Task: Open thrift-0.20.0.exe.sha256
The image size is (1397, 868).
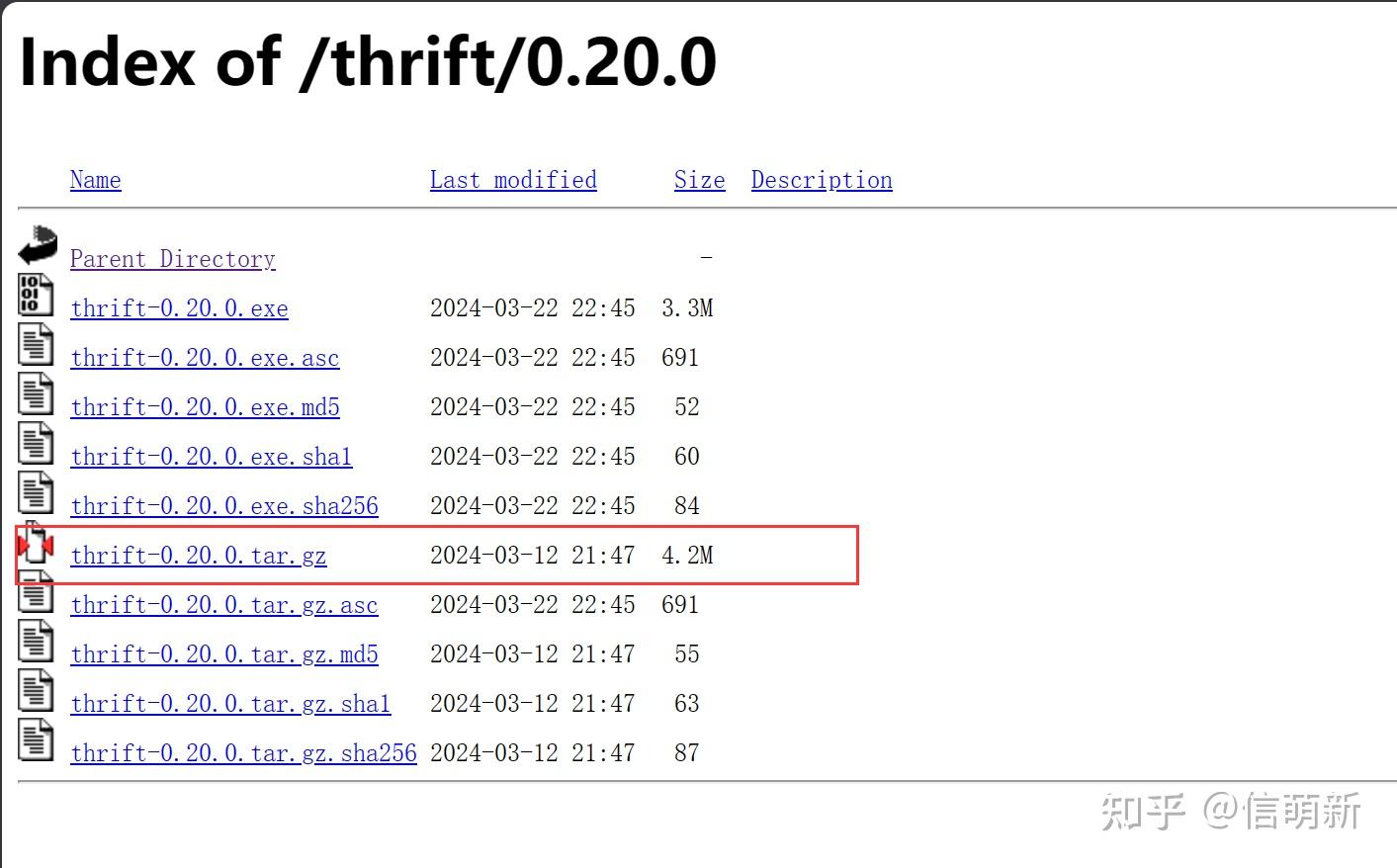Action: coord(224,506)
